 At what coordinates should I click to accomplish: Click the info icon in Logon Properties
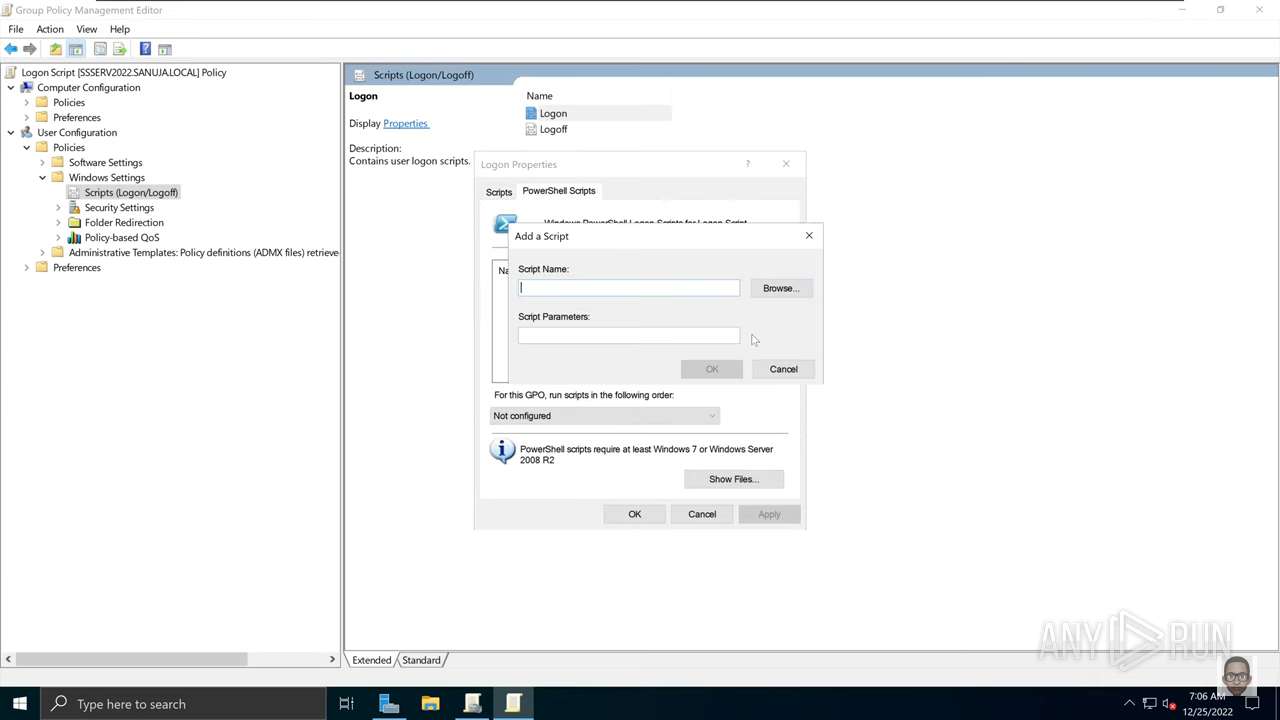pyautogui.click(x=502, y=451)
